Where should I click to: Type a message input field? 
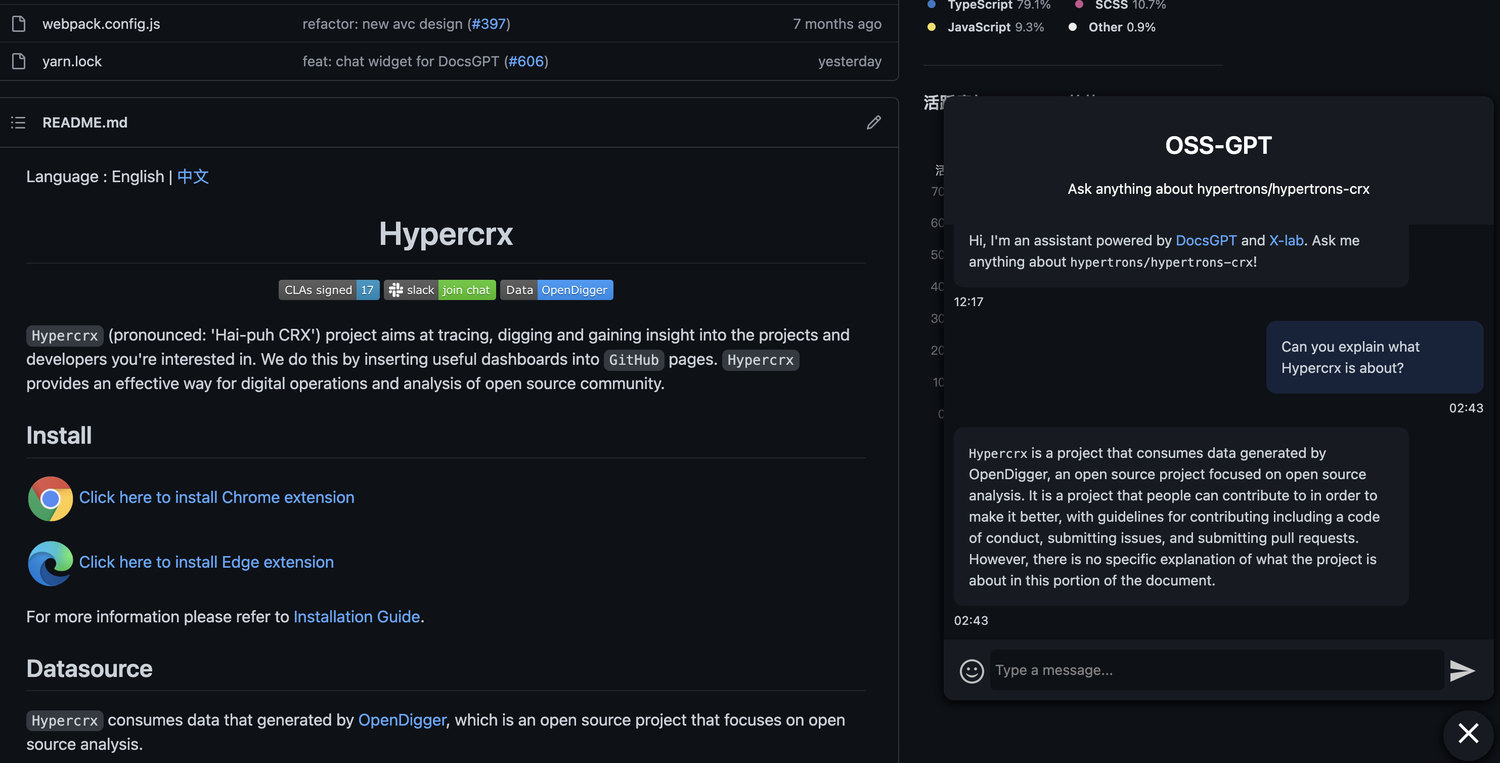coord(1217,670)
